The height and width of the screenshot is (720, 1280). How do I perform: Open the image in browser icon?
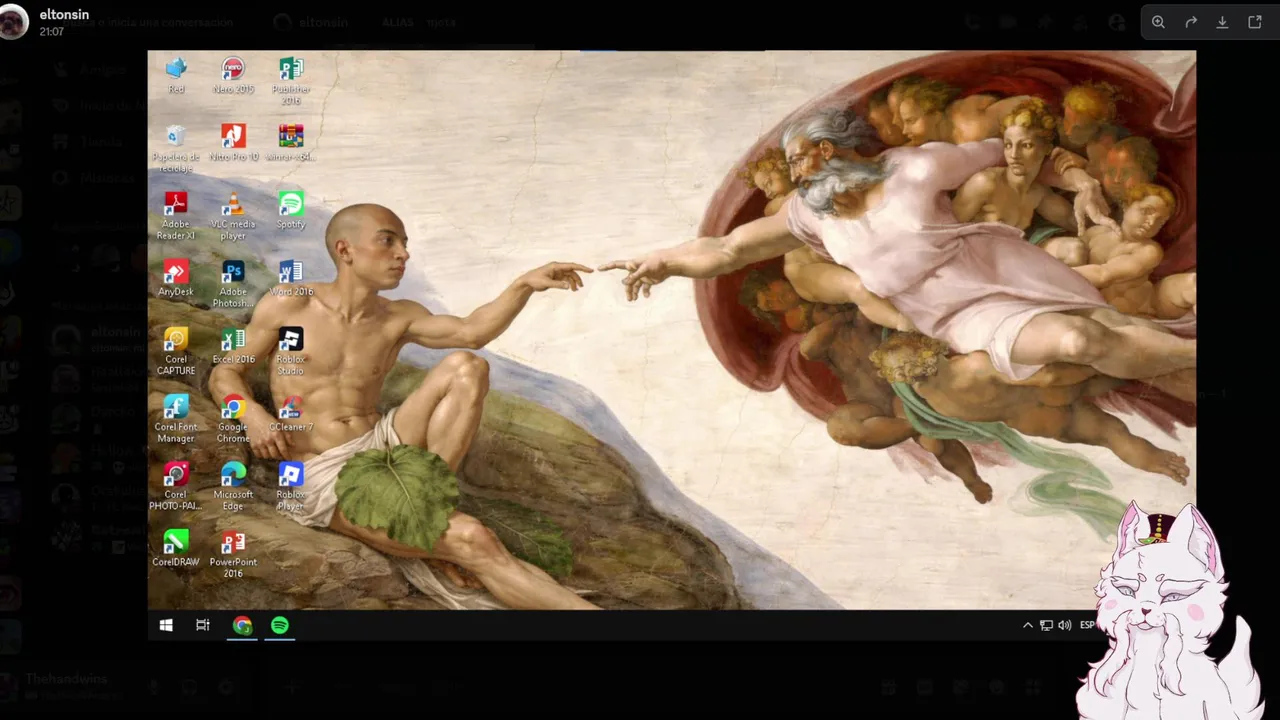click(x=1255, y=22)
